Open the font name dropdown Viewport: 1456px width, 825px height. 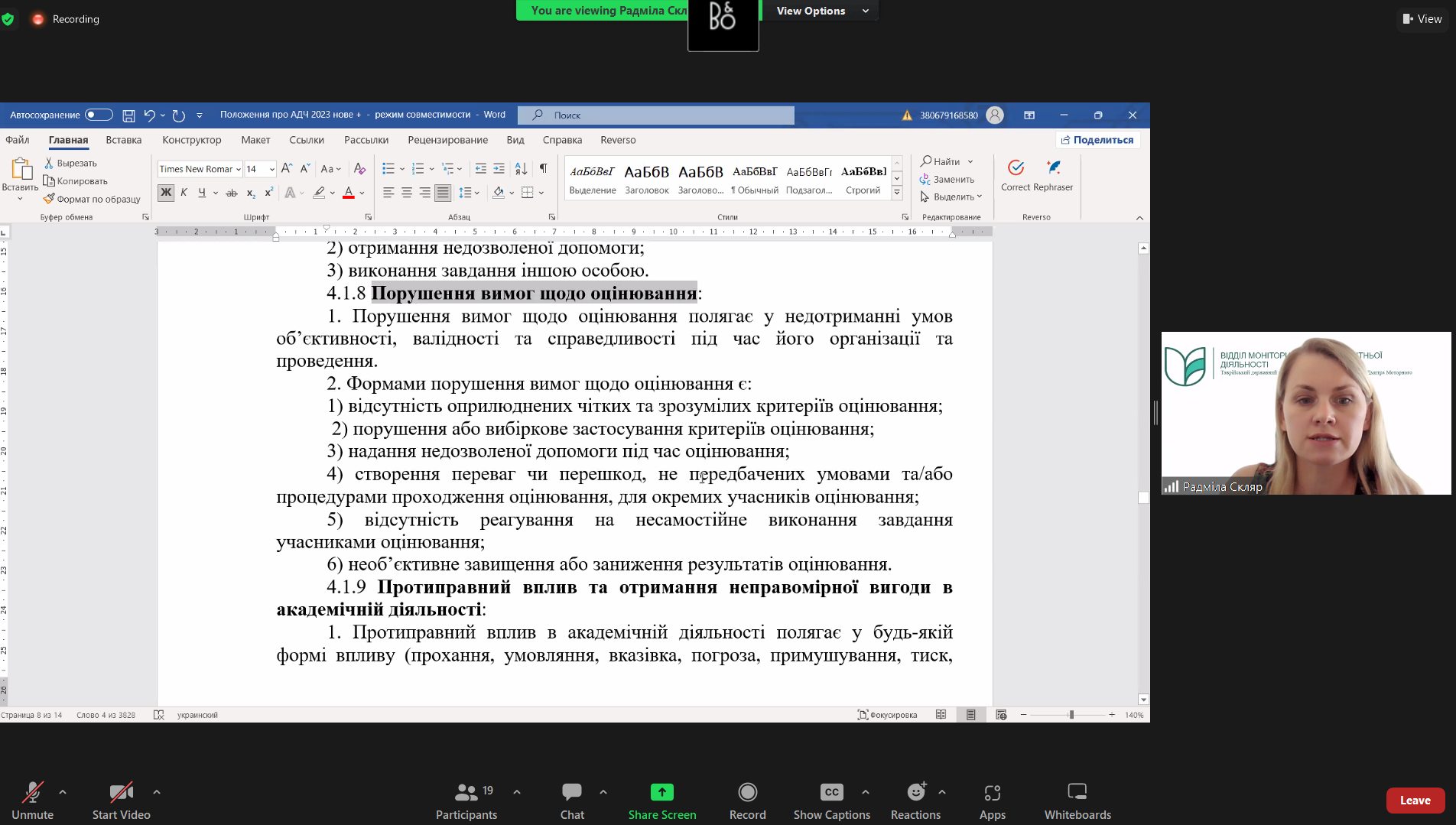pyautogui.click(x=239, y=169)
